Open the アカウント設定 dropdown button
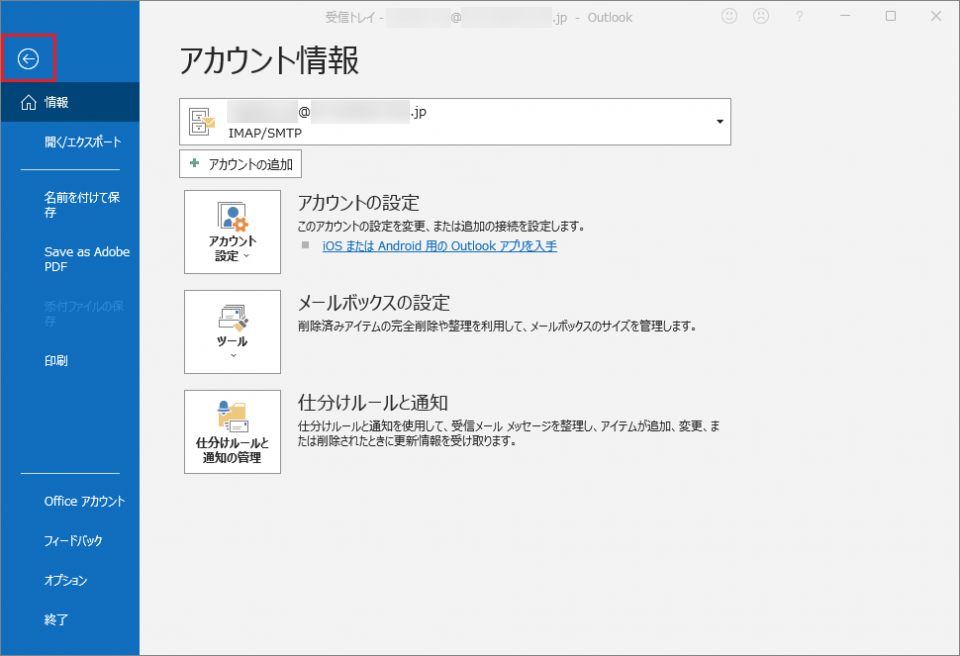The height and width of the screenshot is (656, 960). tap(232, 232)
